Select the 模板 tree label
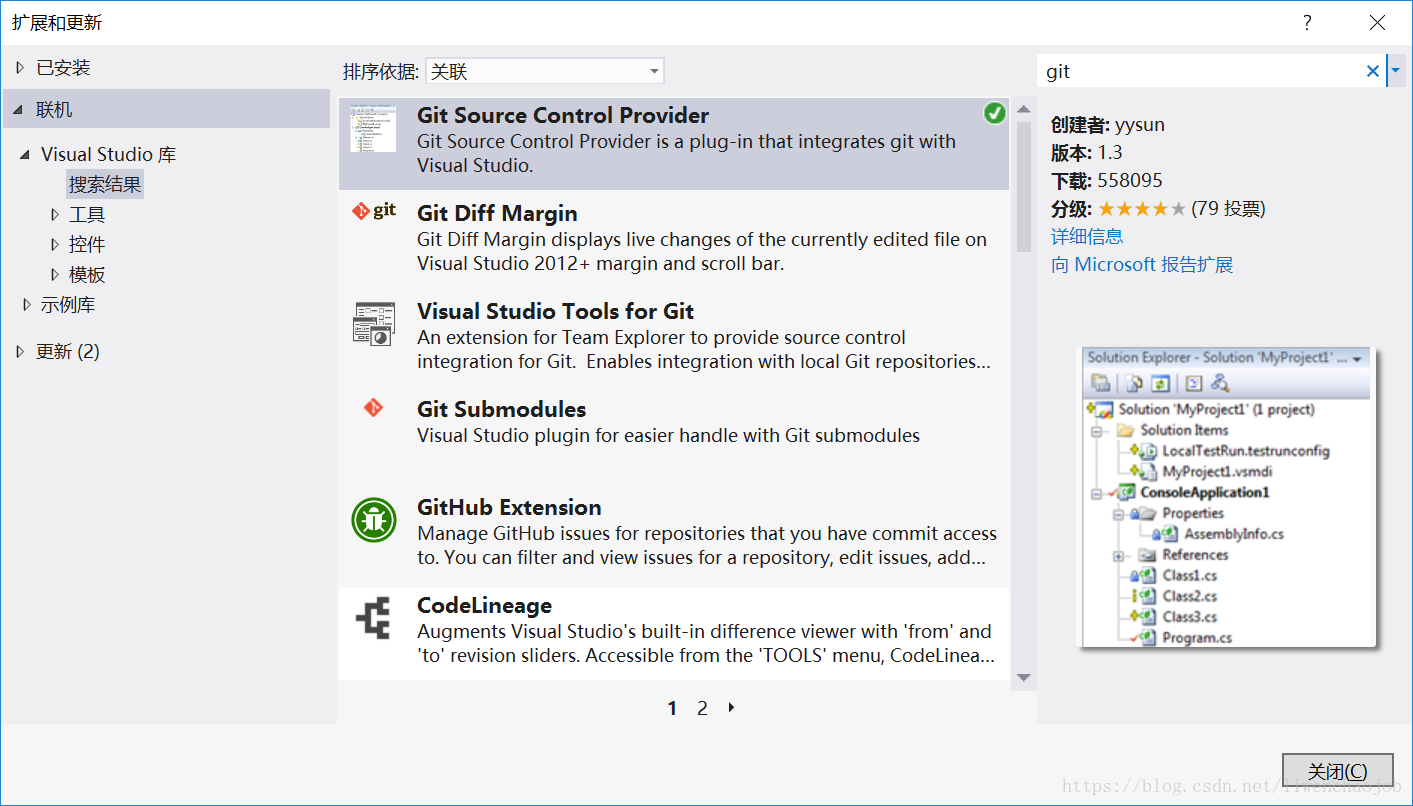 coord(87,274)
